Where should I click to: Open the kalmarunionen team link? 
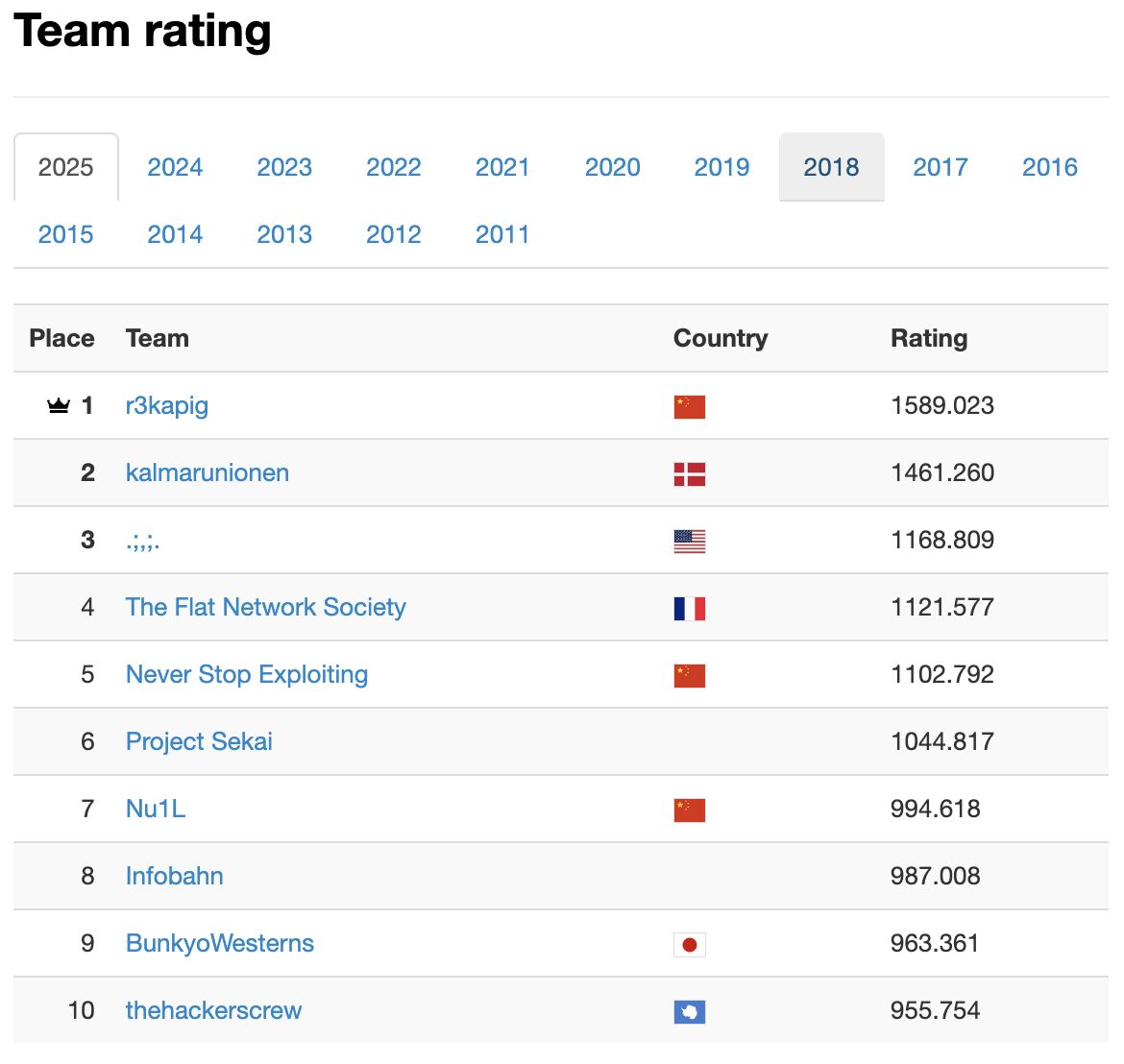(x=208, y=472)
